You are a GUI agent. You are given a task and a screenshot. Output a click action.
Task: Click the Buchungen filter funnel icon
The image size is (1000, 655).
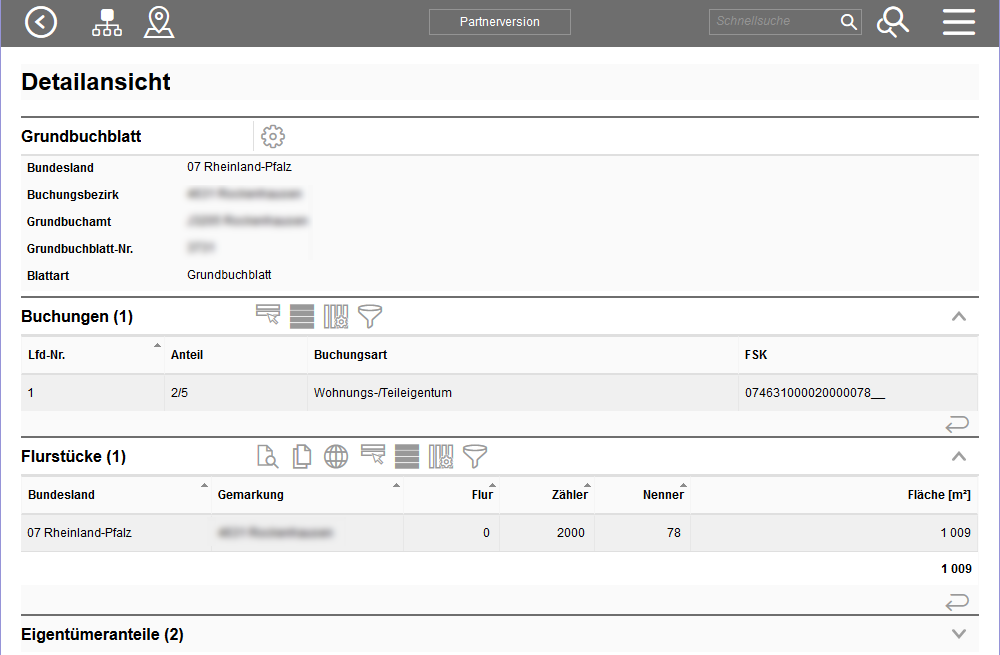coord(370,317)
